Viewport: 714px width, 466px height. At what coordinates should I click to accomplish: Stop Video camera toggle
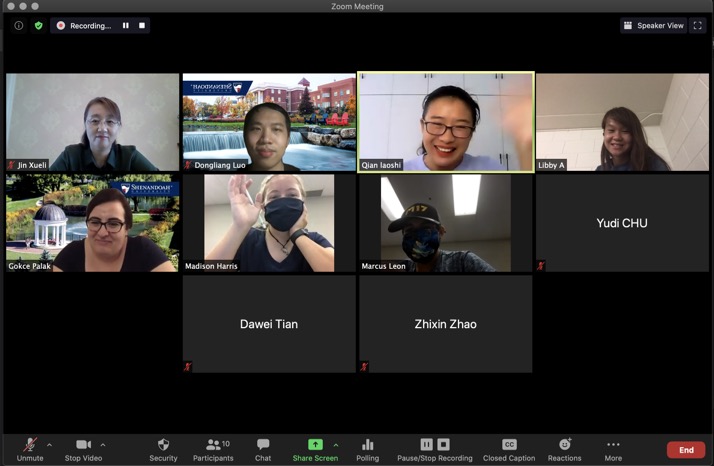click(x=83, y=450)
